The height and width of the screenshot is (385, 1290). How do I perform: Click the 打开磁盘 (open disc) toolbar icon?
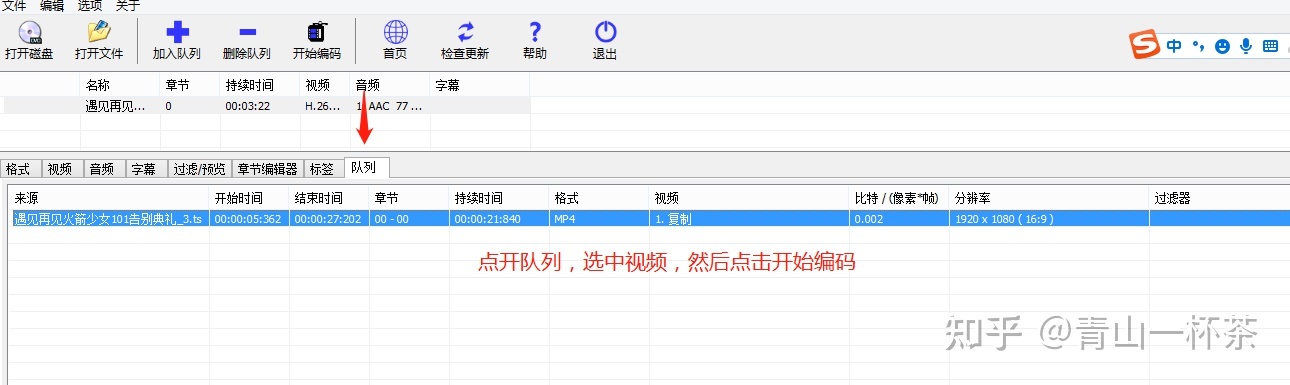pyautogui.click(x=29, y=33)
